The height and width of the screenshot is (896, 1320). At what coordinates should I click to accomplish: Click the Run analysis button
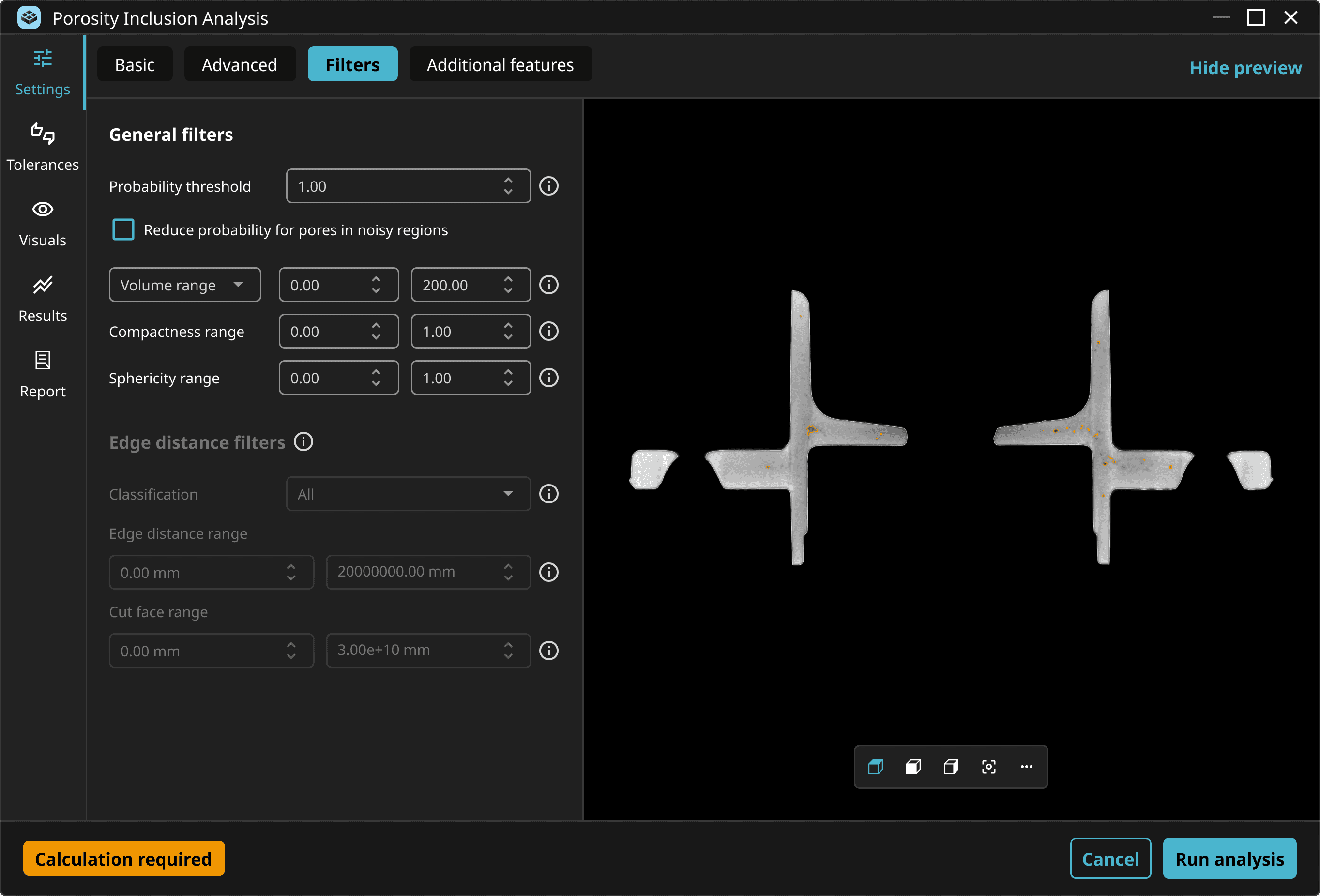(x=1229, y=859)
